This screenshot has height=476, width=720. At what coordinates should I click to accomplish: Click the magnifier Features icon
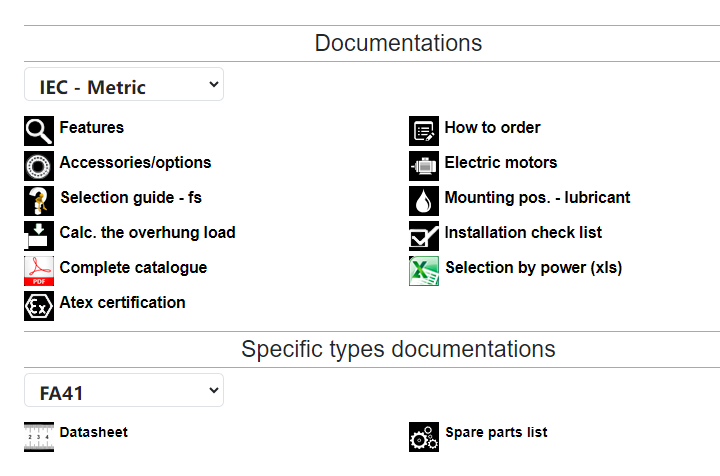coord(39,131)
